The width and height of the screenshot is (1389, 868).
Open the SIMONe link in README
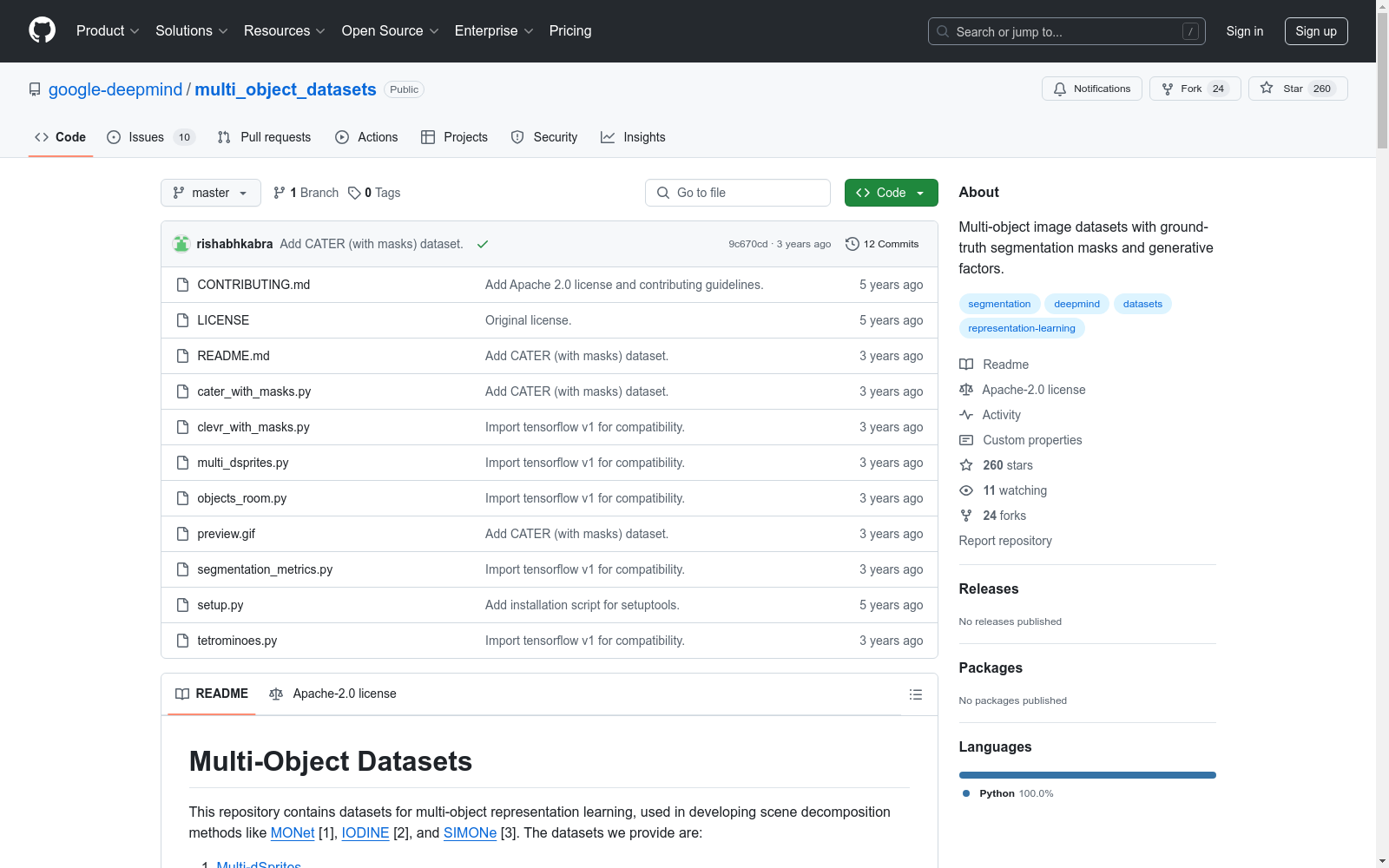(470, 832)
